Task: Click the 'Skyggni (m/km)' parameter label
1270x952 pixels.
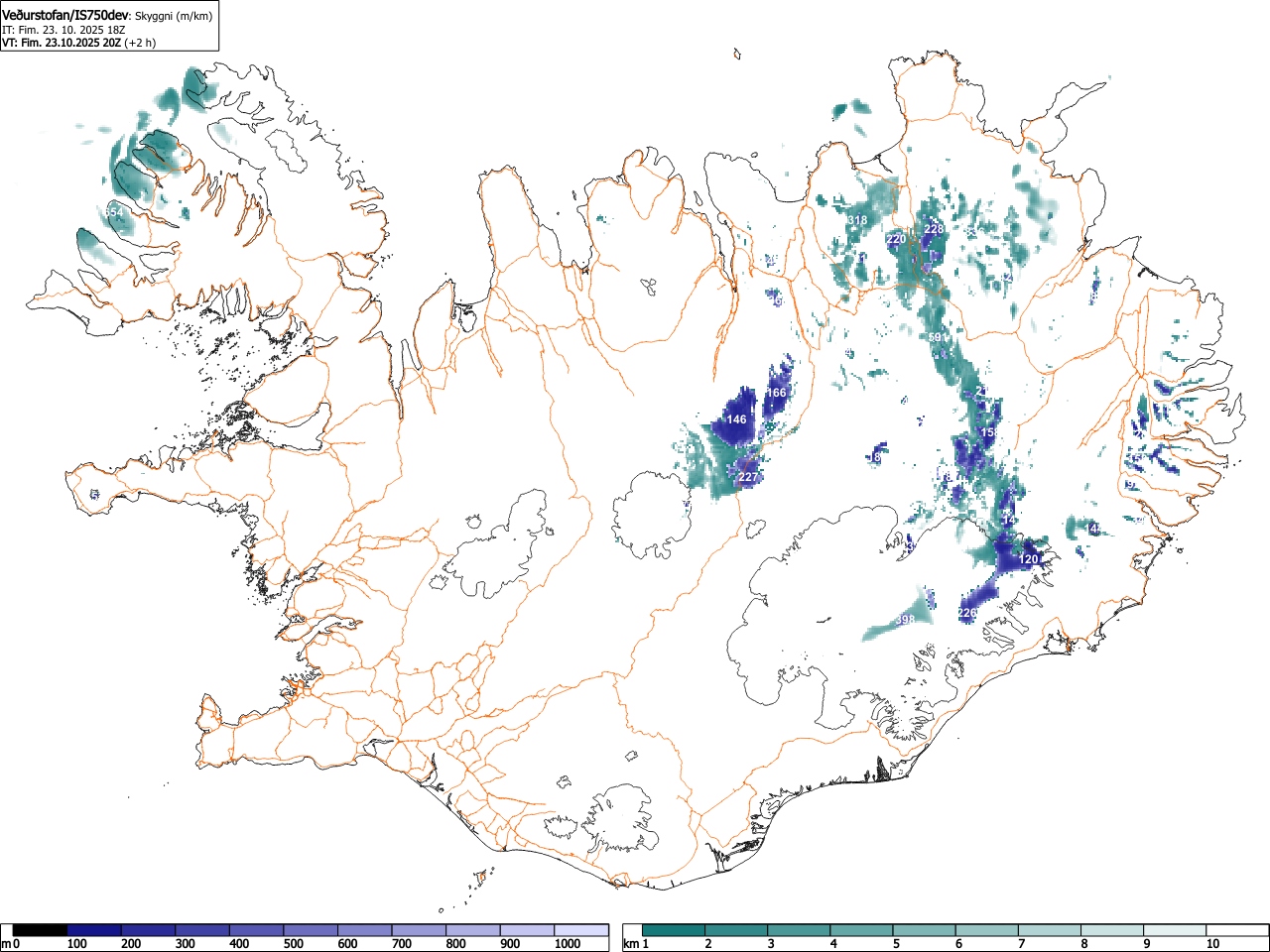Action: [x=173, y=17]
